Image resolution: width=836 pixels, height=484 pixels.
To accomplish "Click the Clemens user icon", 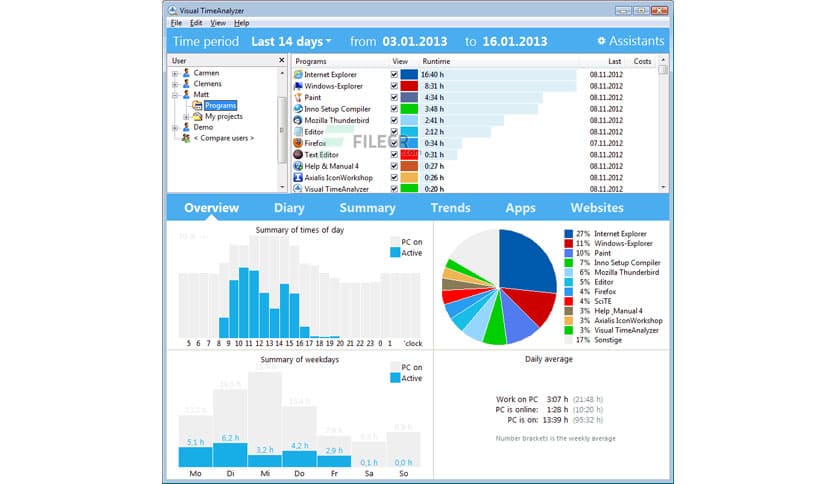I will coord(186,84).
